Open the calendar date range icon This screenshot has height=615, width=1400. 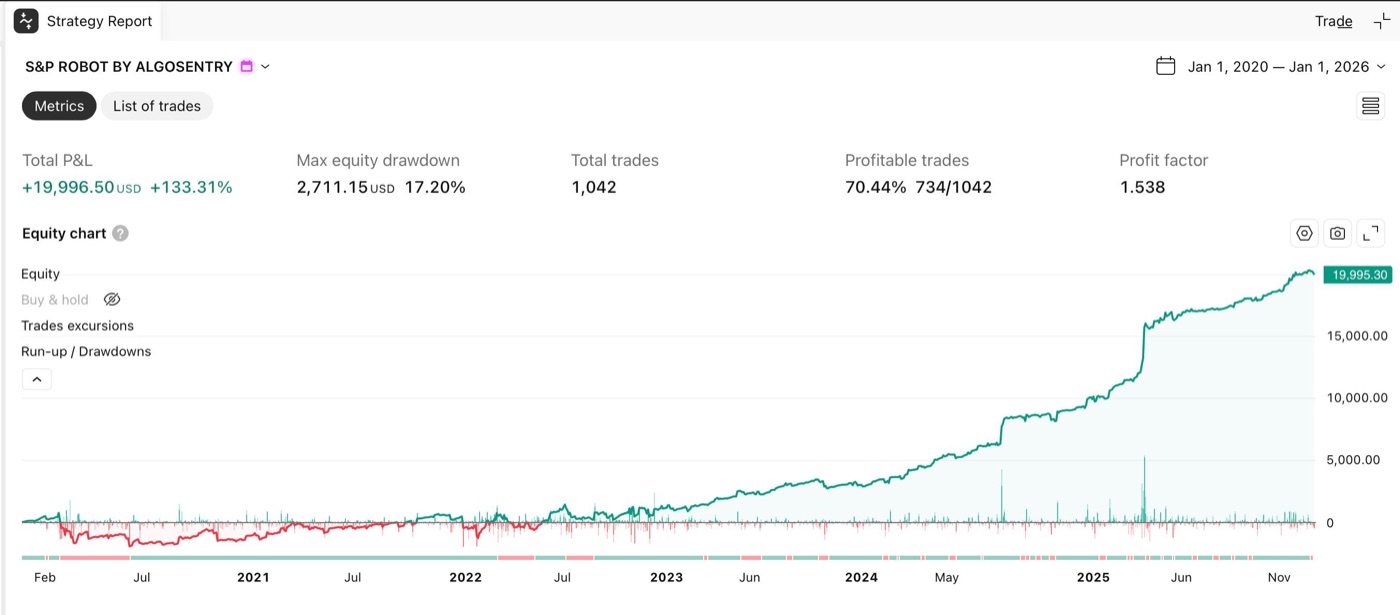coord(1165,66)
